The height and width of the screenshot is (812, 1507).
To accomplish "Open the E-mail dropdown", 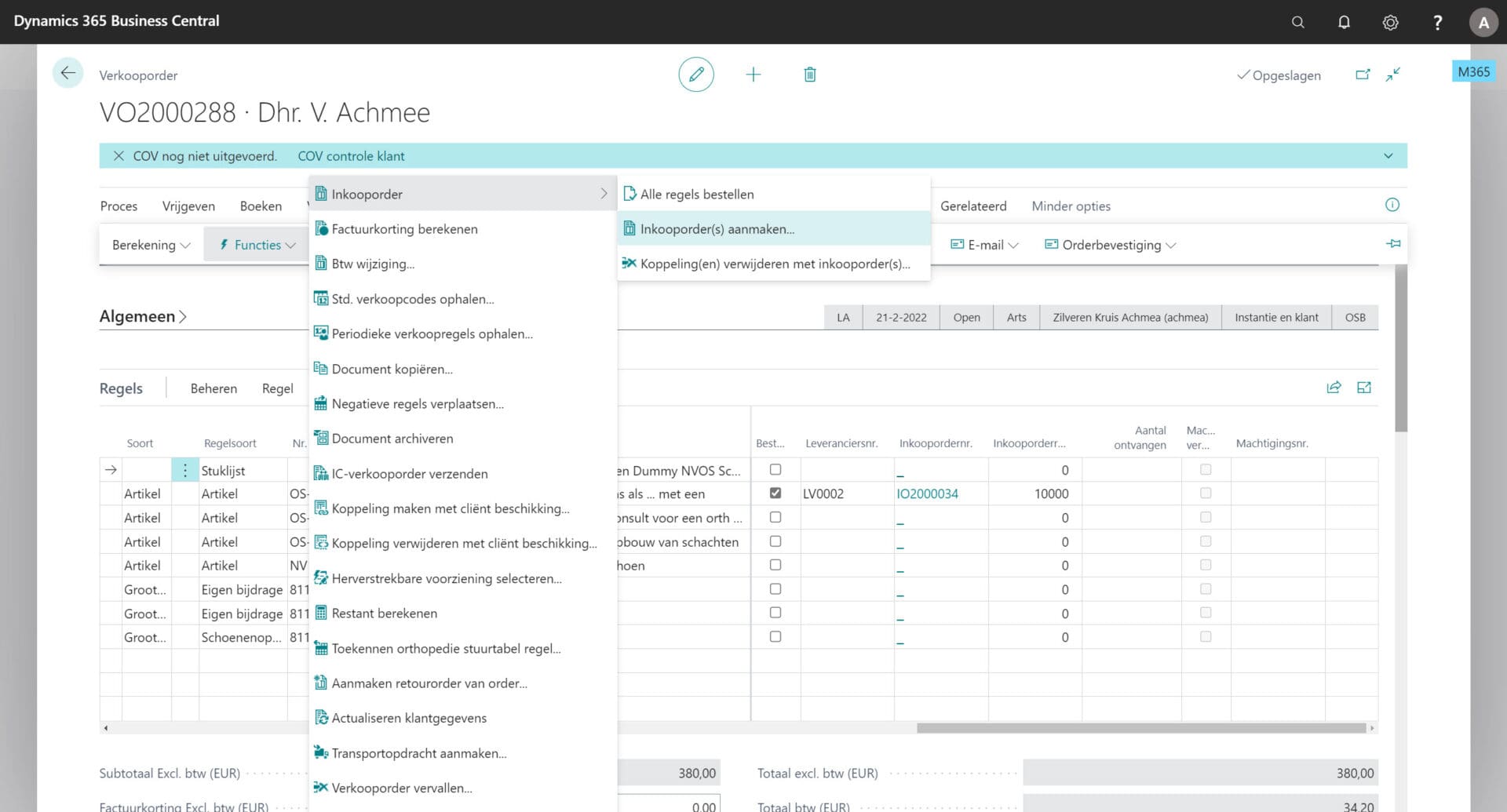I will point(984,245).
